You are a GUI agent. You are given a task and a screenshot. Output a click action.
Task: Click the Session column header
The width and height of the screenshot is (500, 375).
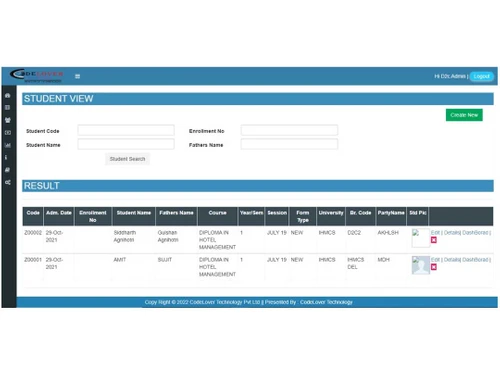point(277,216)
